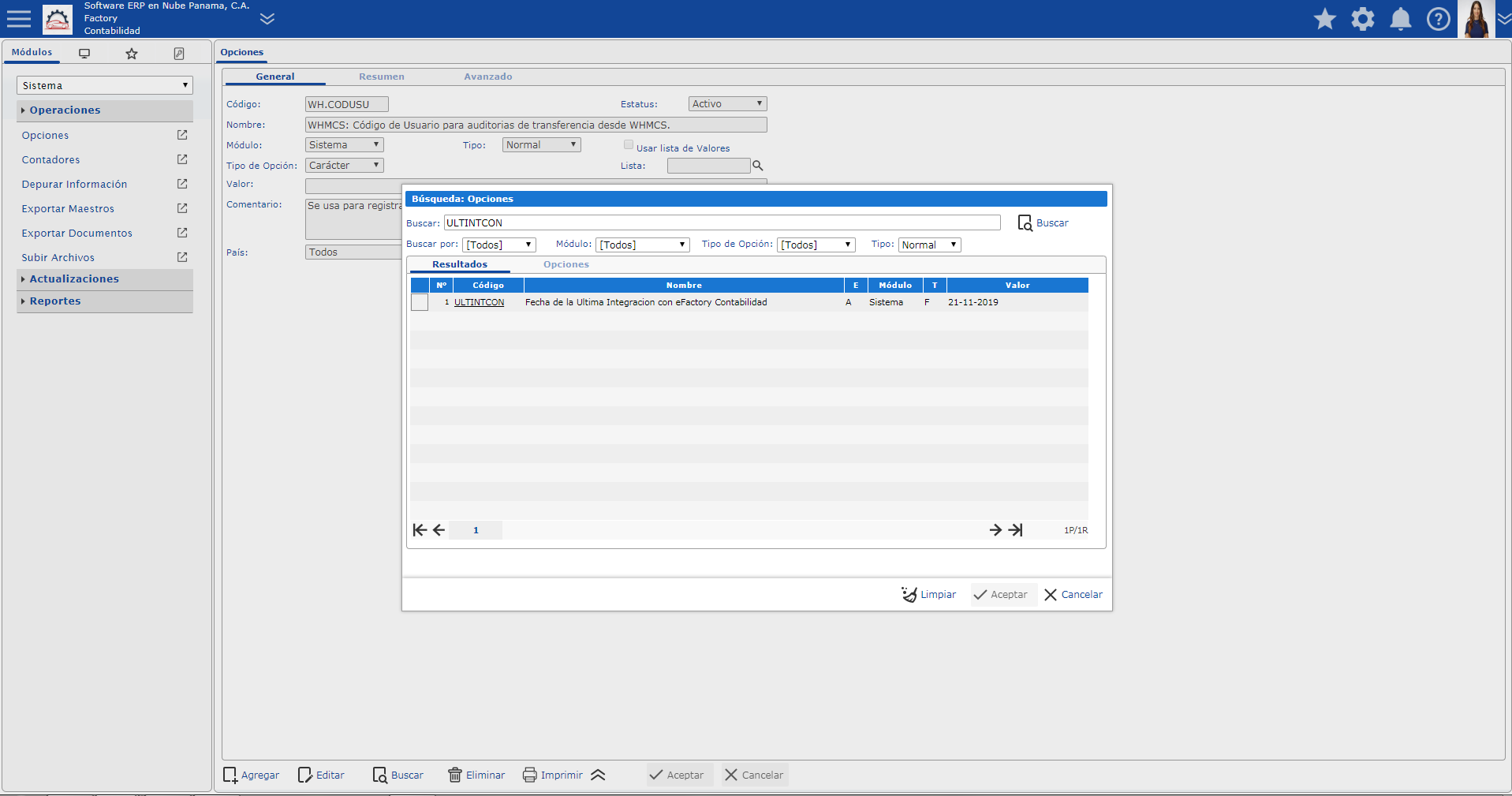1512x796 pixels.
Task: Click the user profile photo
Action: pos(1476,19)
